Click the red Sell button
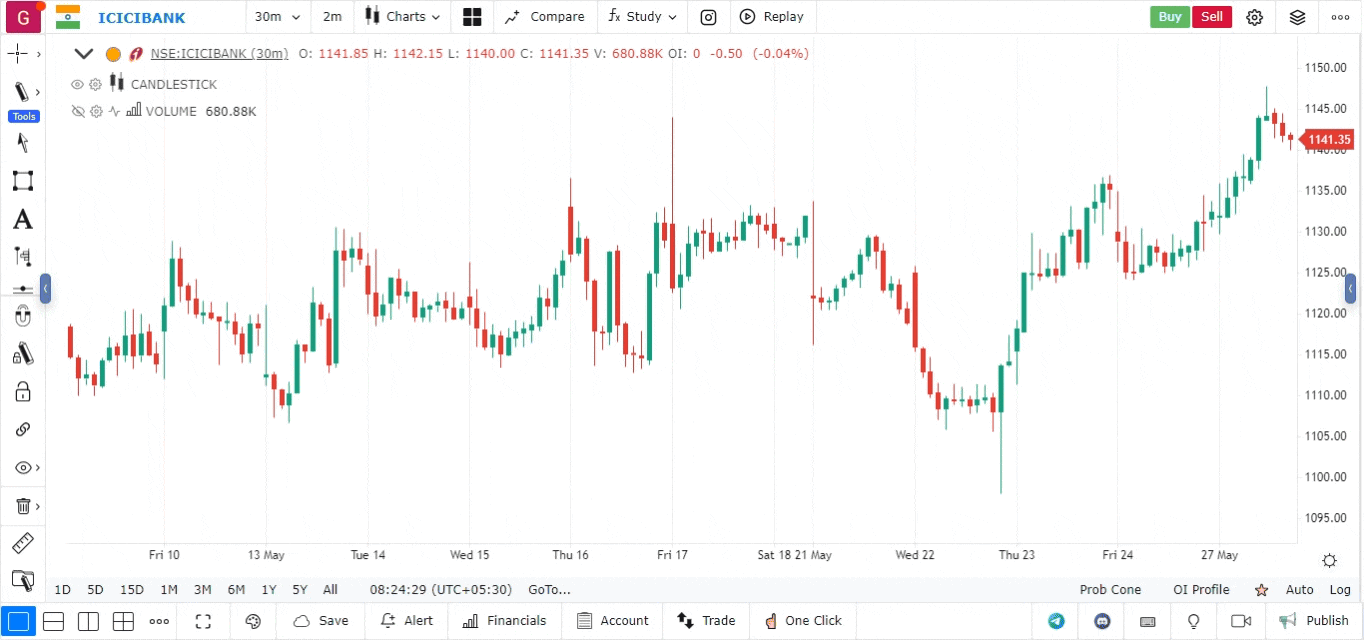This screenshot has width=1364, height=640. point(1211,17)
